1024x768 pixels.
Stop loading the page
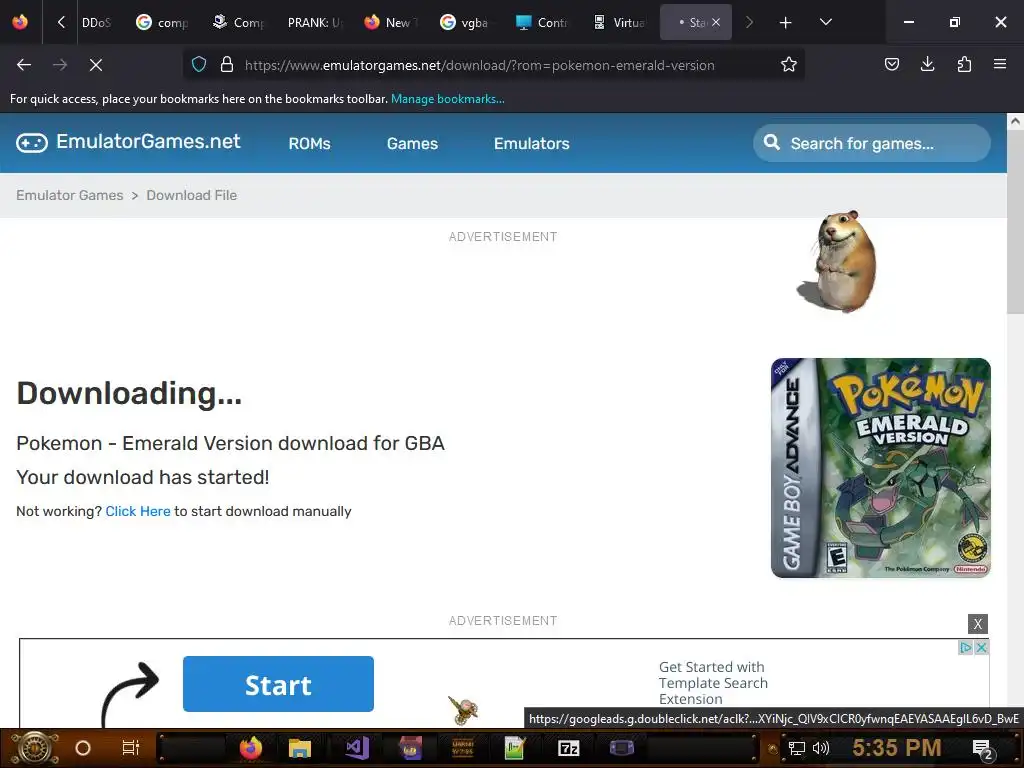95,65
